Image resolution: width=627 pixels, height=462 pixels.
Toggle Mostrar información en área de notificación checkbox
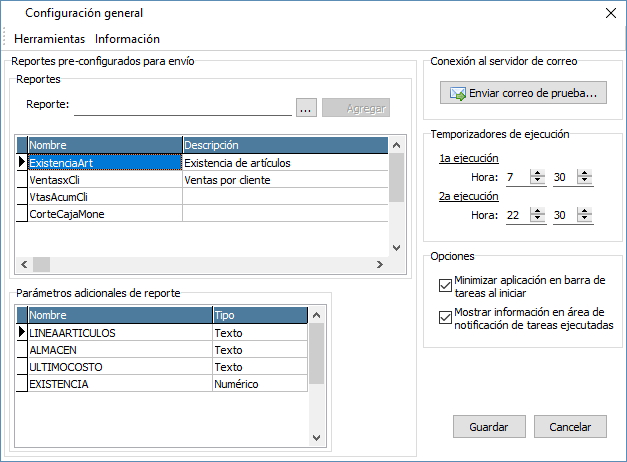point(445,318)
